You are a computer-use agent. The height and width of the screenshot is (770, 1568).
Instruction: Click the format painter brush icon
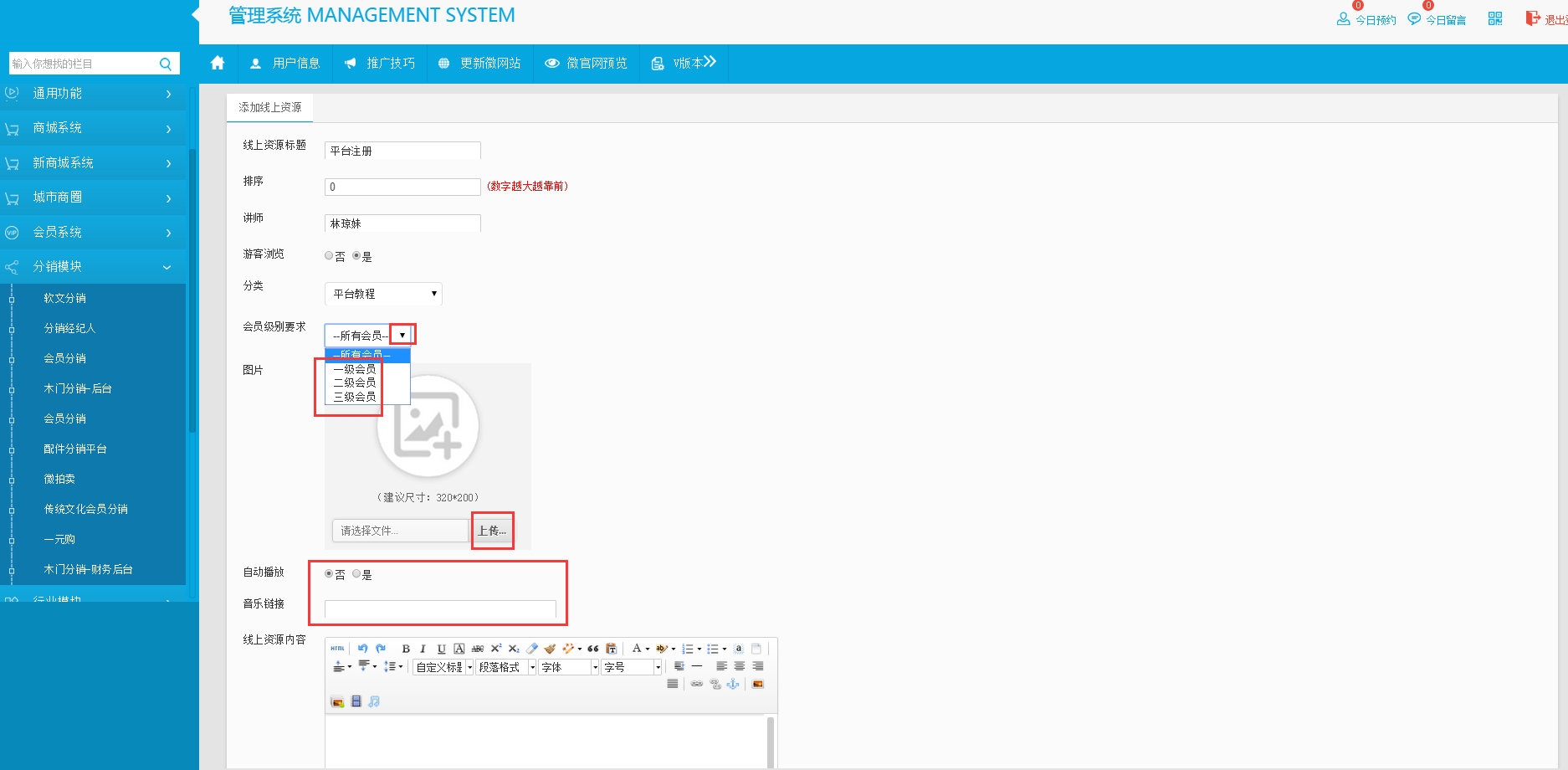click(550, 649)
